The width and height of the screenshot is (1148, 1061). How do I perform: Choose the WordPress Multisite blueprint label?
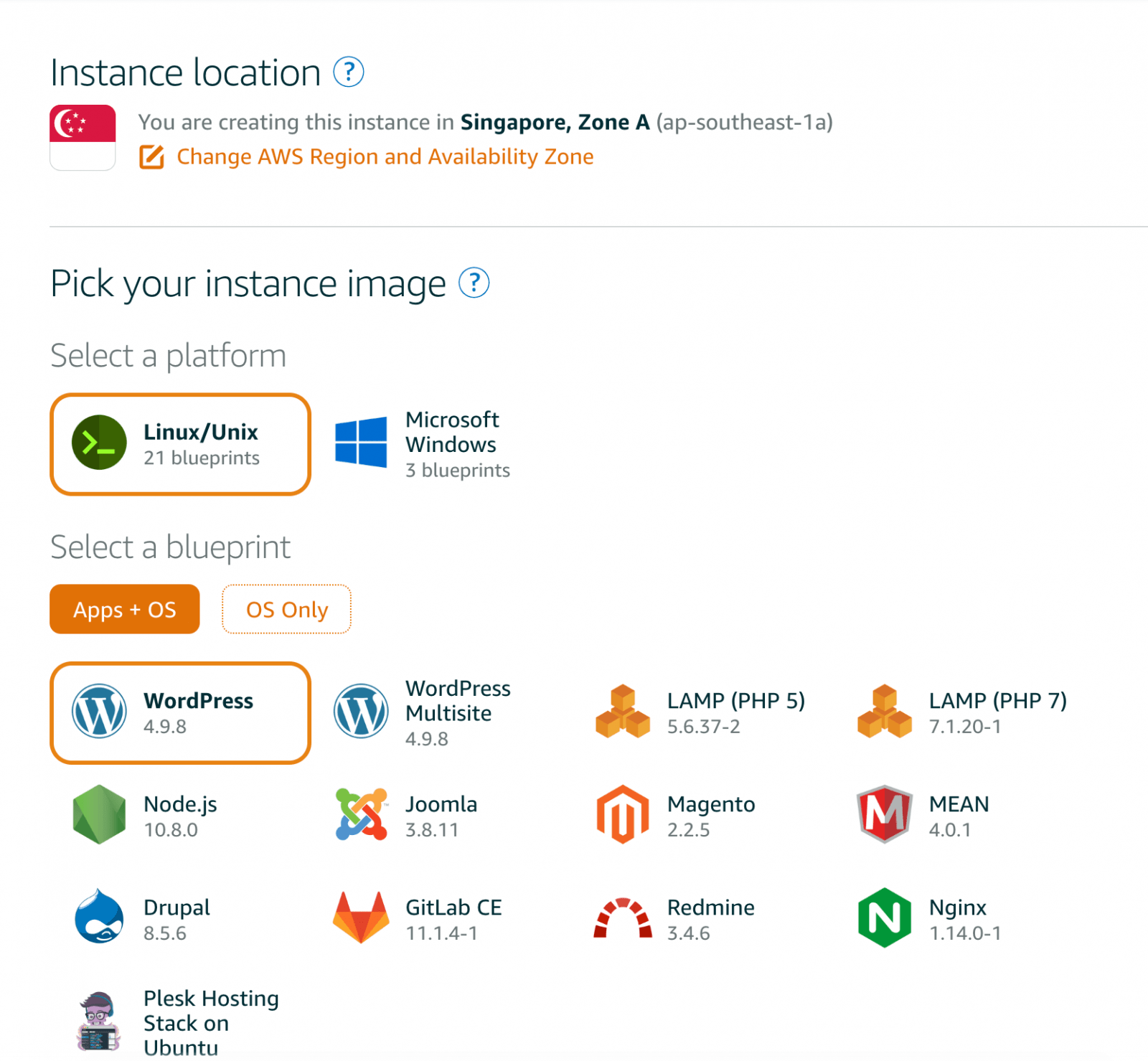pos(458,701)
